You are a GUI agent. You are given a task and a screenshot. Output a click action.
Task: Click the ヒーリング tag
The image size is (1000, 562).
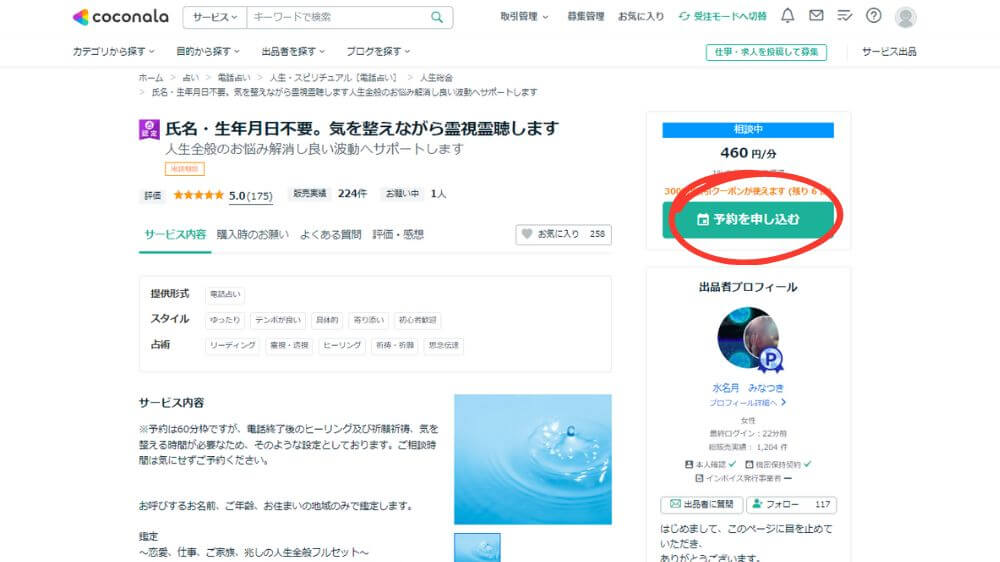(x=342, y=345)
